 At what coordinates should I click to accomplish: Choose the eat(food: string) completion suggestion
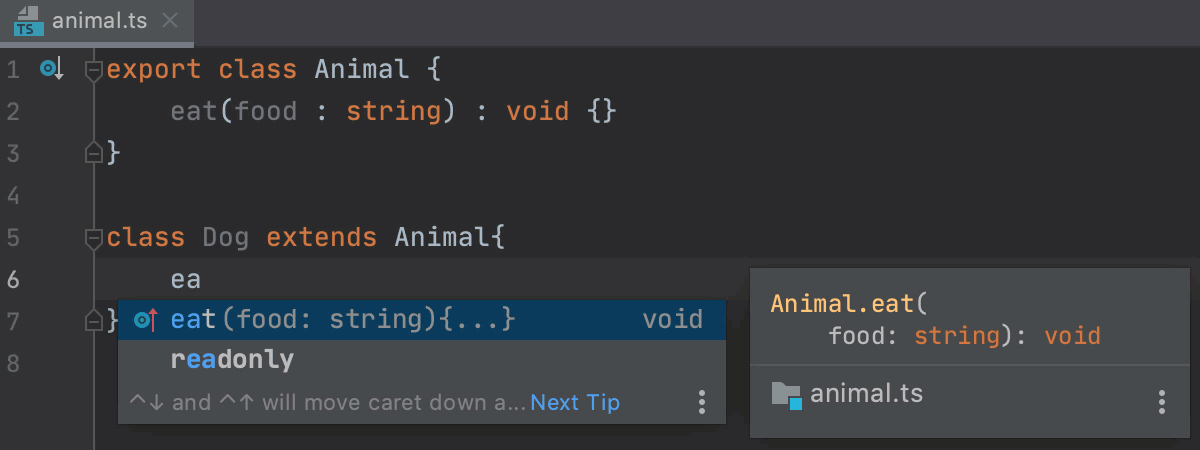(422, 320)
